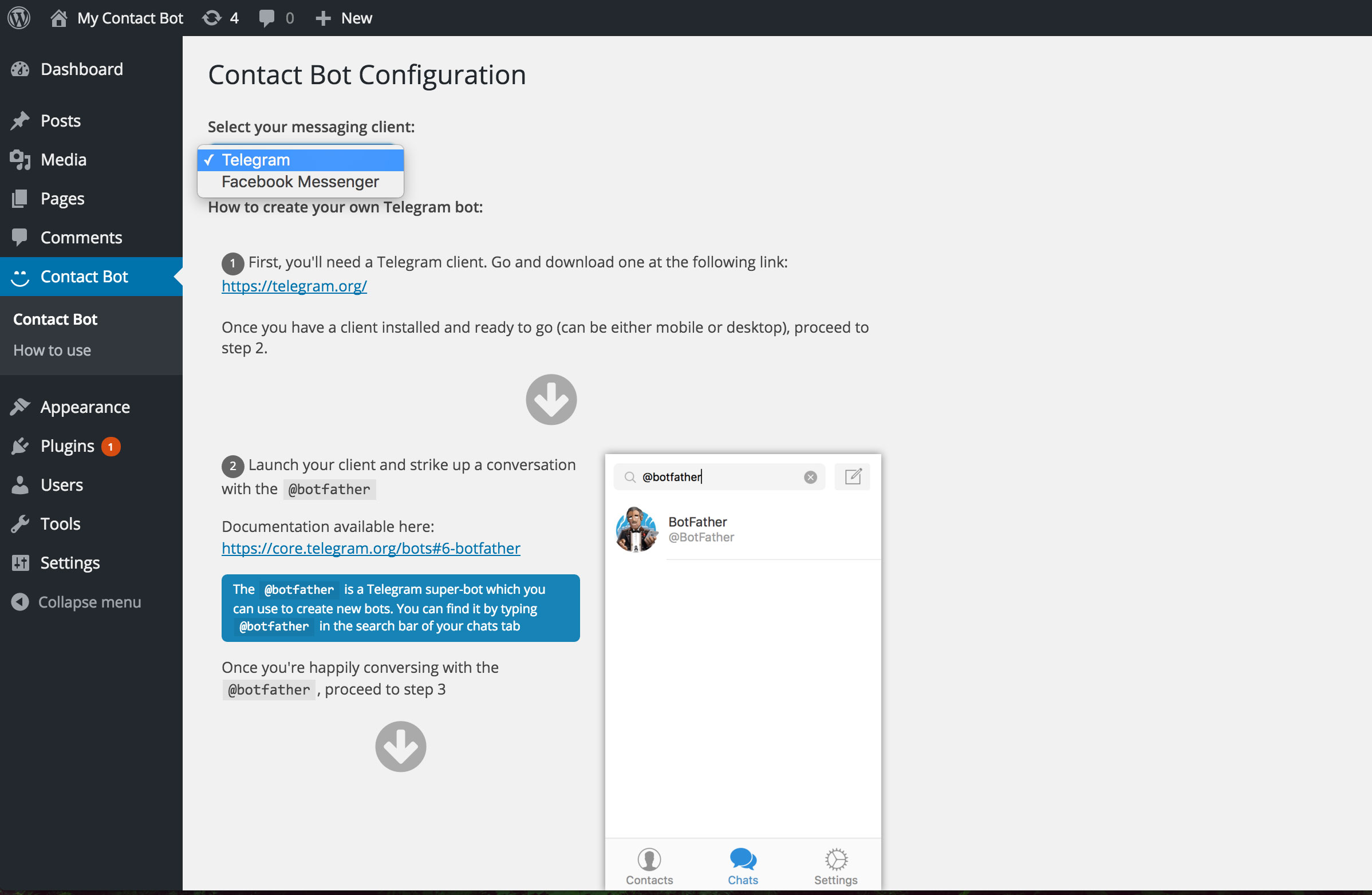Click the down arrow after step 1
This screenshot has width=1372, height=895.
click(550, 399)
